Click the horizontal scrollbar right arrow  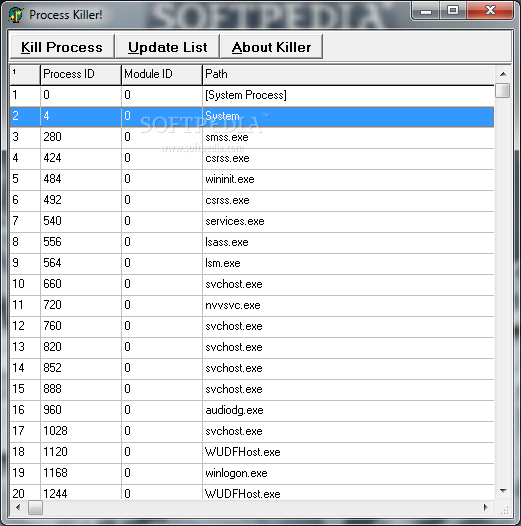[x=485, y=507]
